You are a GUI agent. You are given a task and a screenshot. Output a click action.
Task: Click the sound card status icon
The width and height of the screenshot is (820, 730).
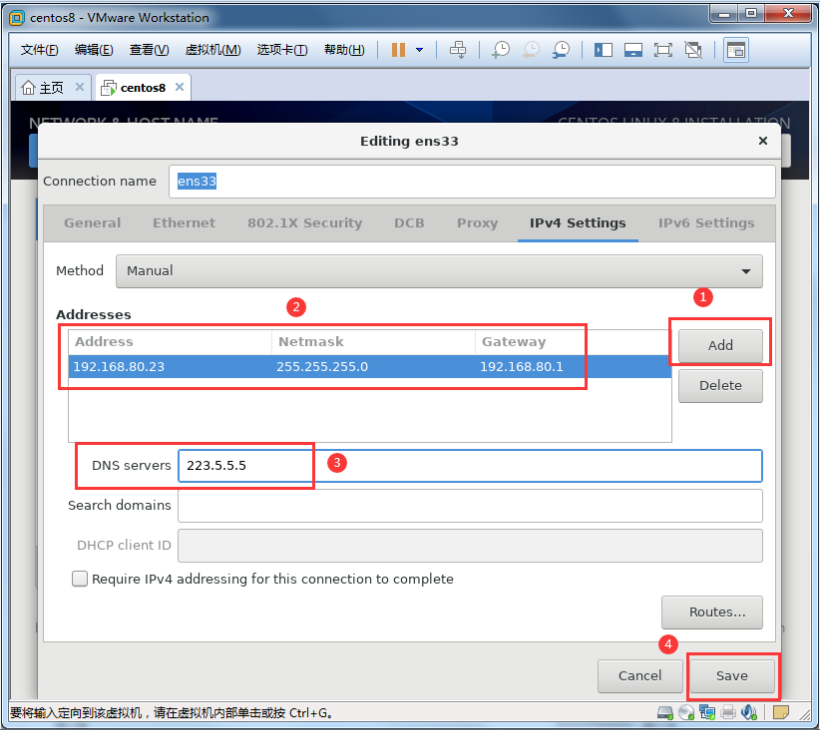750,712
